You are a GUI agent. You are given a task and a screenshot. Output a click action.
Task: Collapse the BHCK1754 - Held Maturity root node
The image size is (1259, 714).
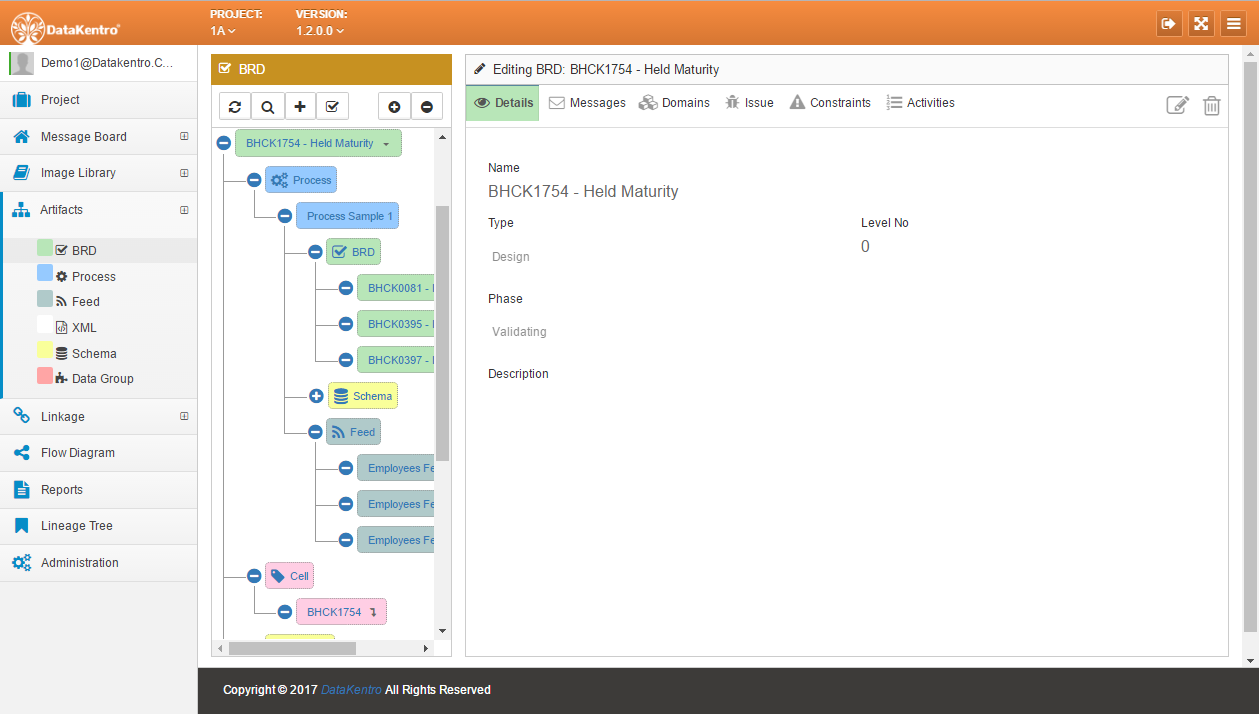[223, 144]
